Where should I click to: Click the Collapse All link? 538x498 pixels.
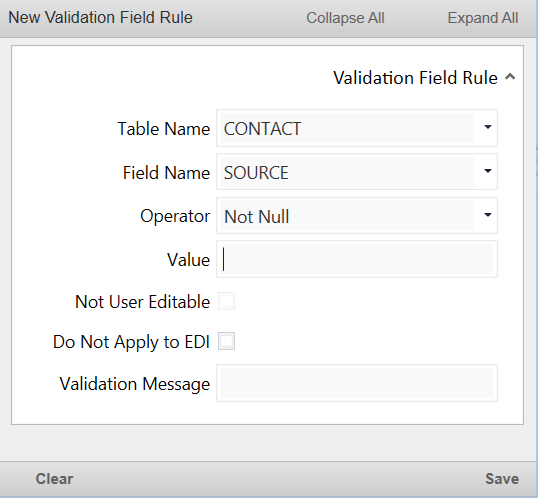(x=345, y=18)
